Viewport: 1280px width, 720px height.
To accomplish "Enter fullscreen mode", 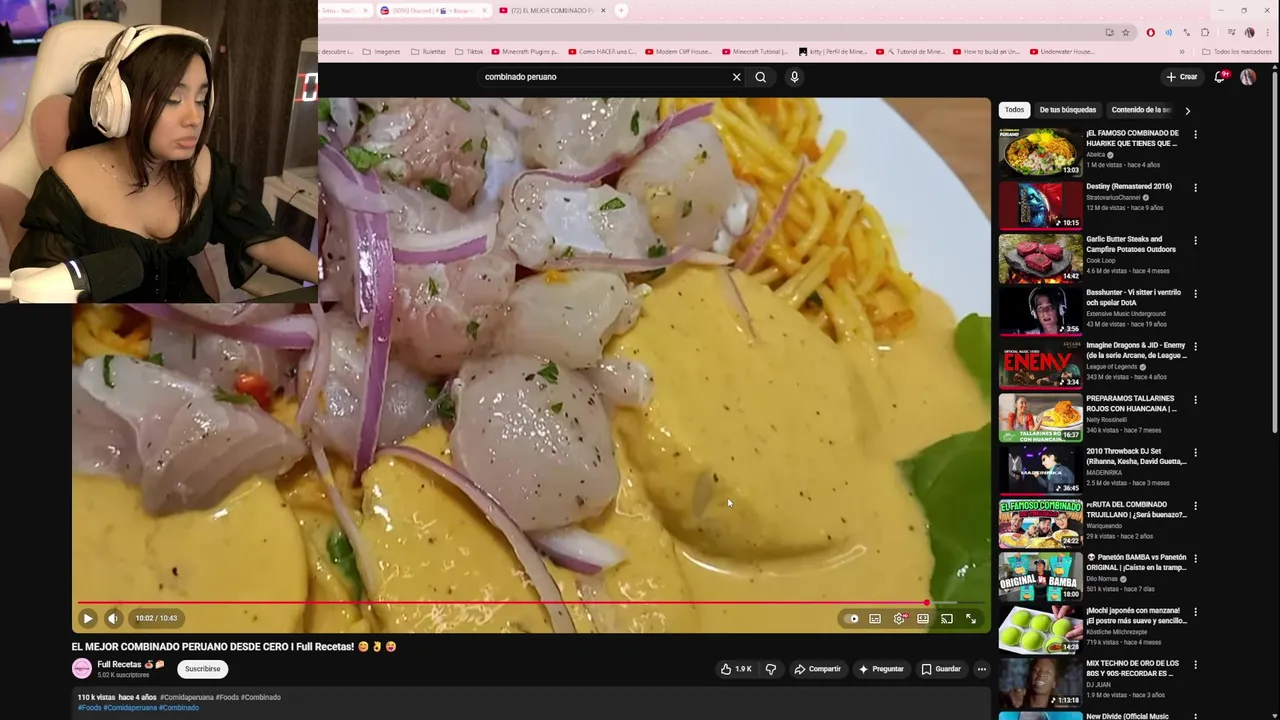I will pyautogui.click(x=971, y=618).
